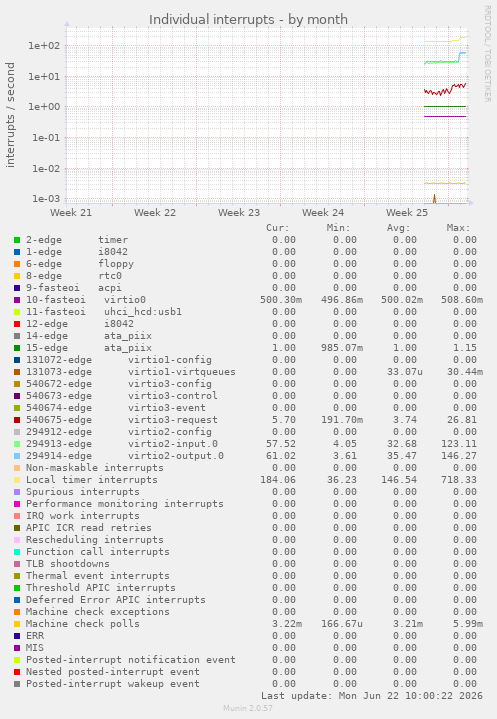Click the 'Week 25' x-axis label
The image size is (497, 719).
pos(407,213)
